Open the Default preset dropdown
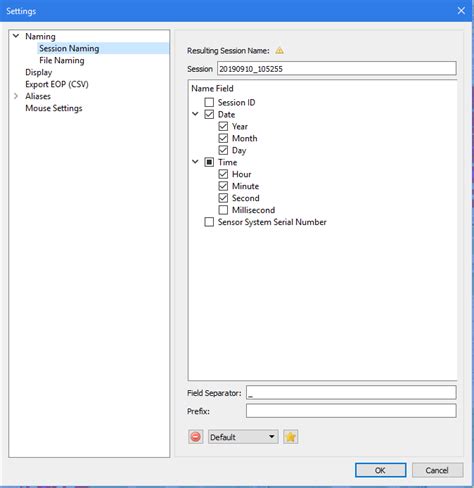The image size is (474, 488). pyautogui.click(x=243, y=437)
